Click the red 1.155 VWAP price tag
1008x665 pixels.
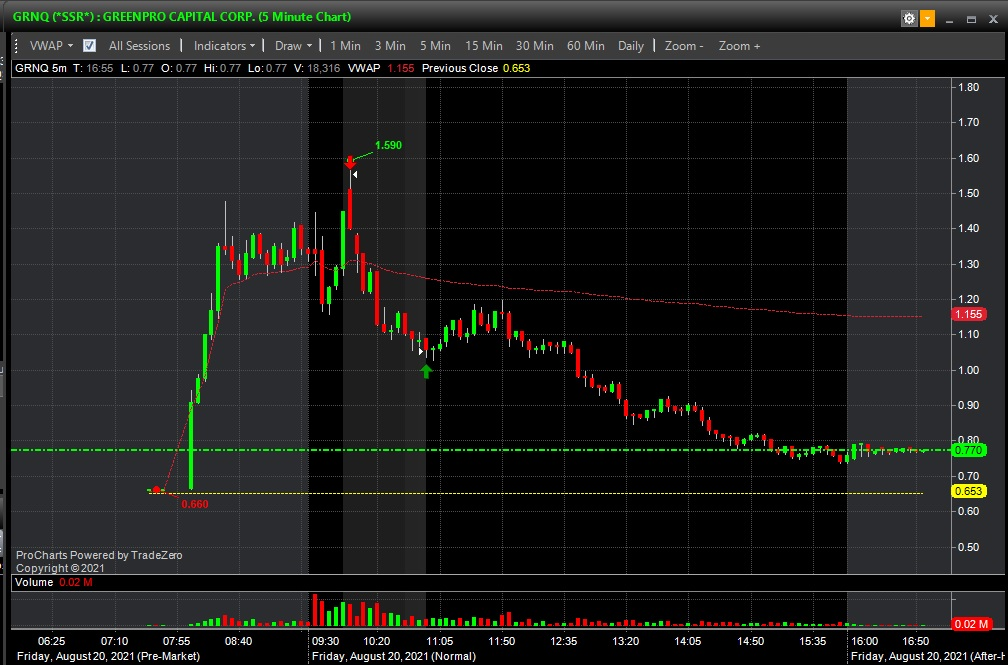click(x=968, y=314)
